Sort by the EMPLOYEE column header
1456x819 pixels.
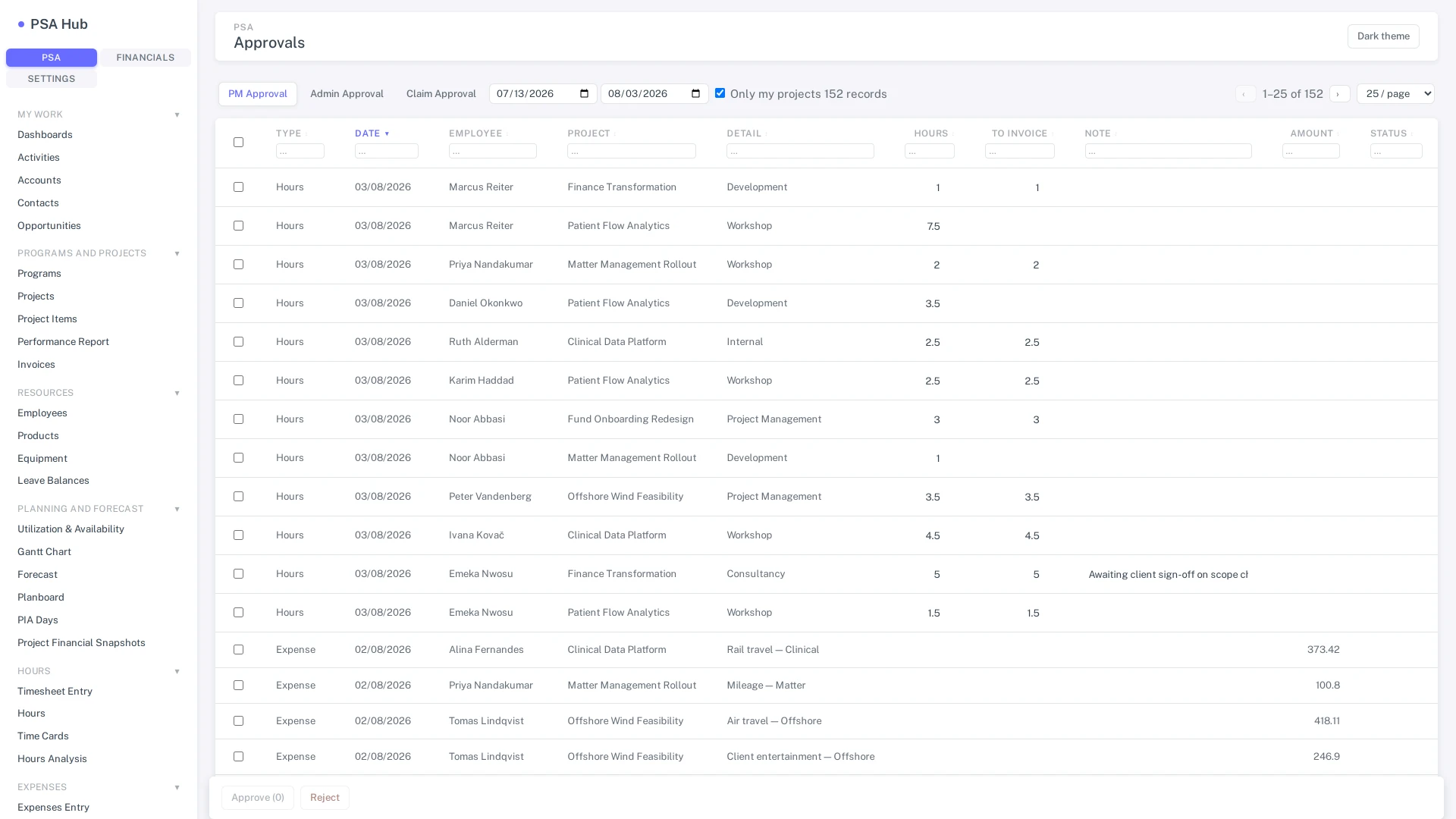point(475,133)
